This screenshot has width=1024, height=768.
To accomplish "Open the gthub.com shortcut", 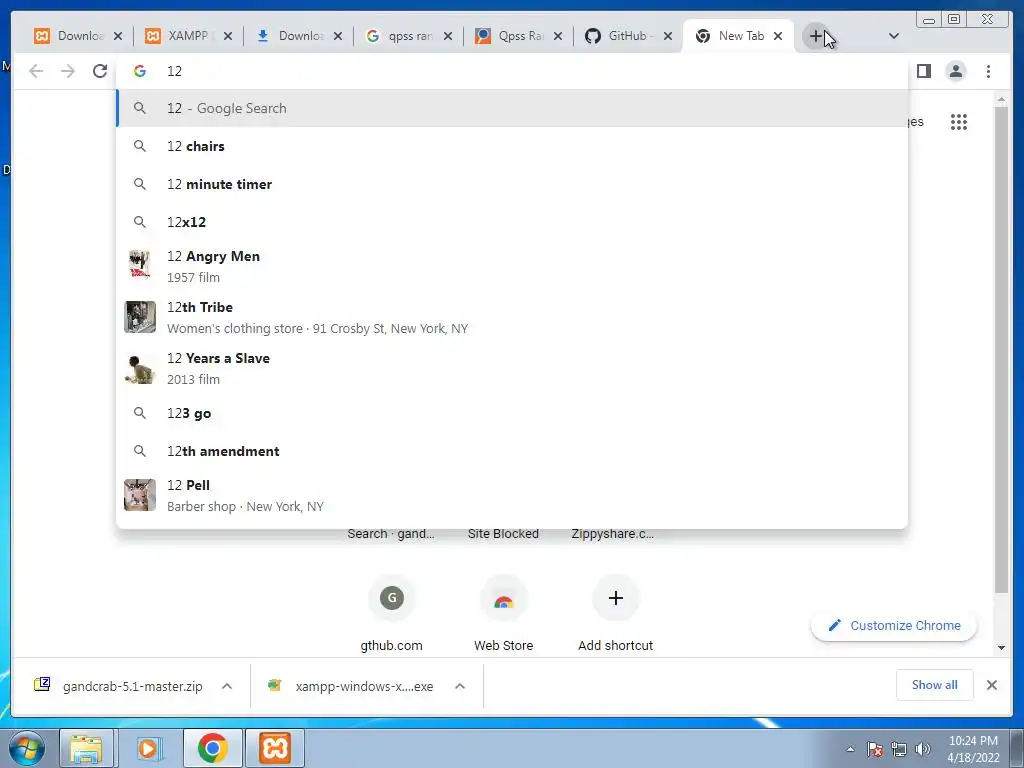I will [x=392, y=614].
